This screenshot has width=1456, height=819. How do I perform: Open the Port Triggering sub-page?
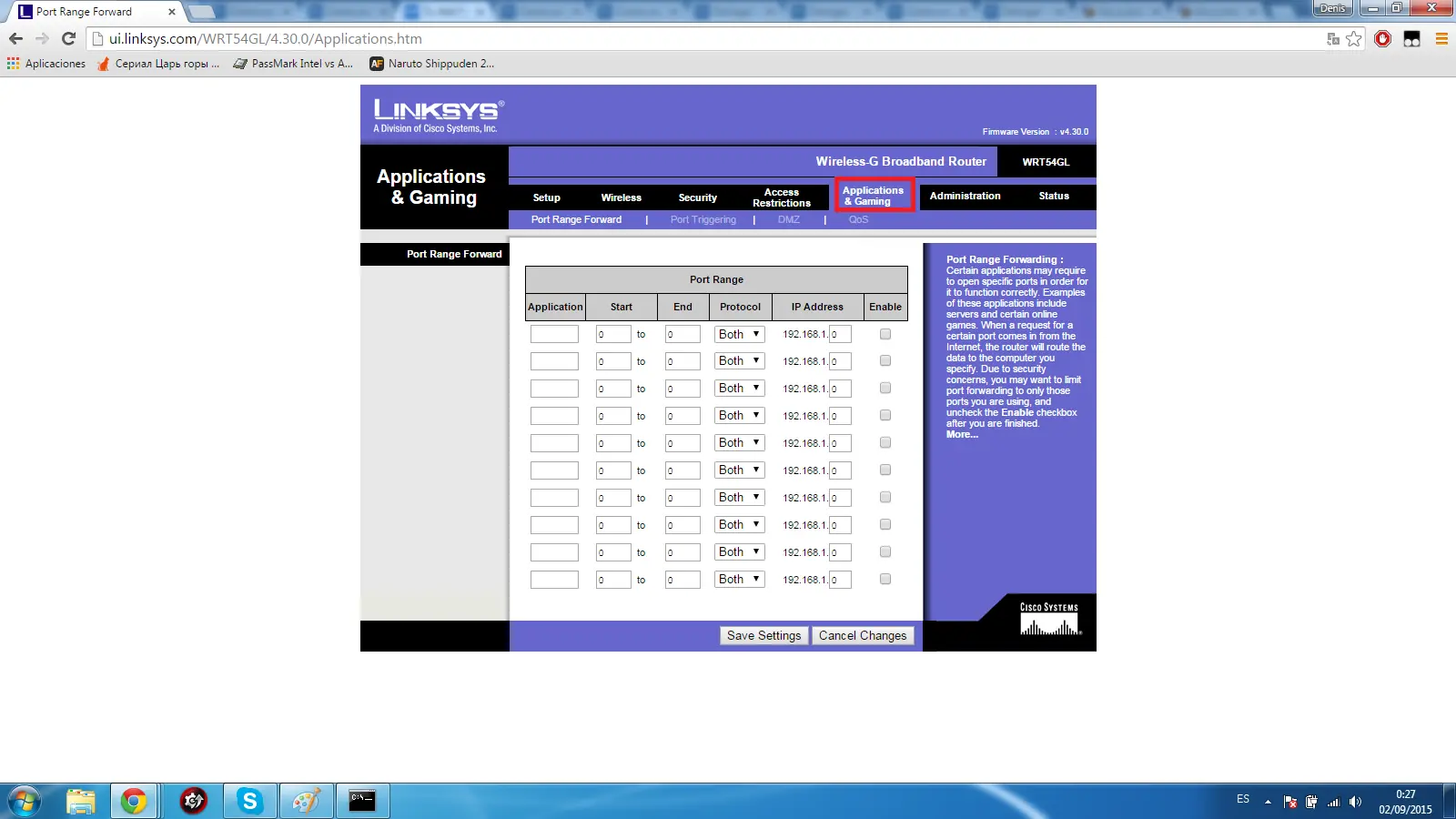tap(703, 219)
